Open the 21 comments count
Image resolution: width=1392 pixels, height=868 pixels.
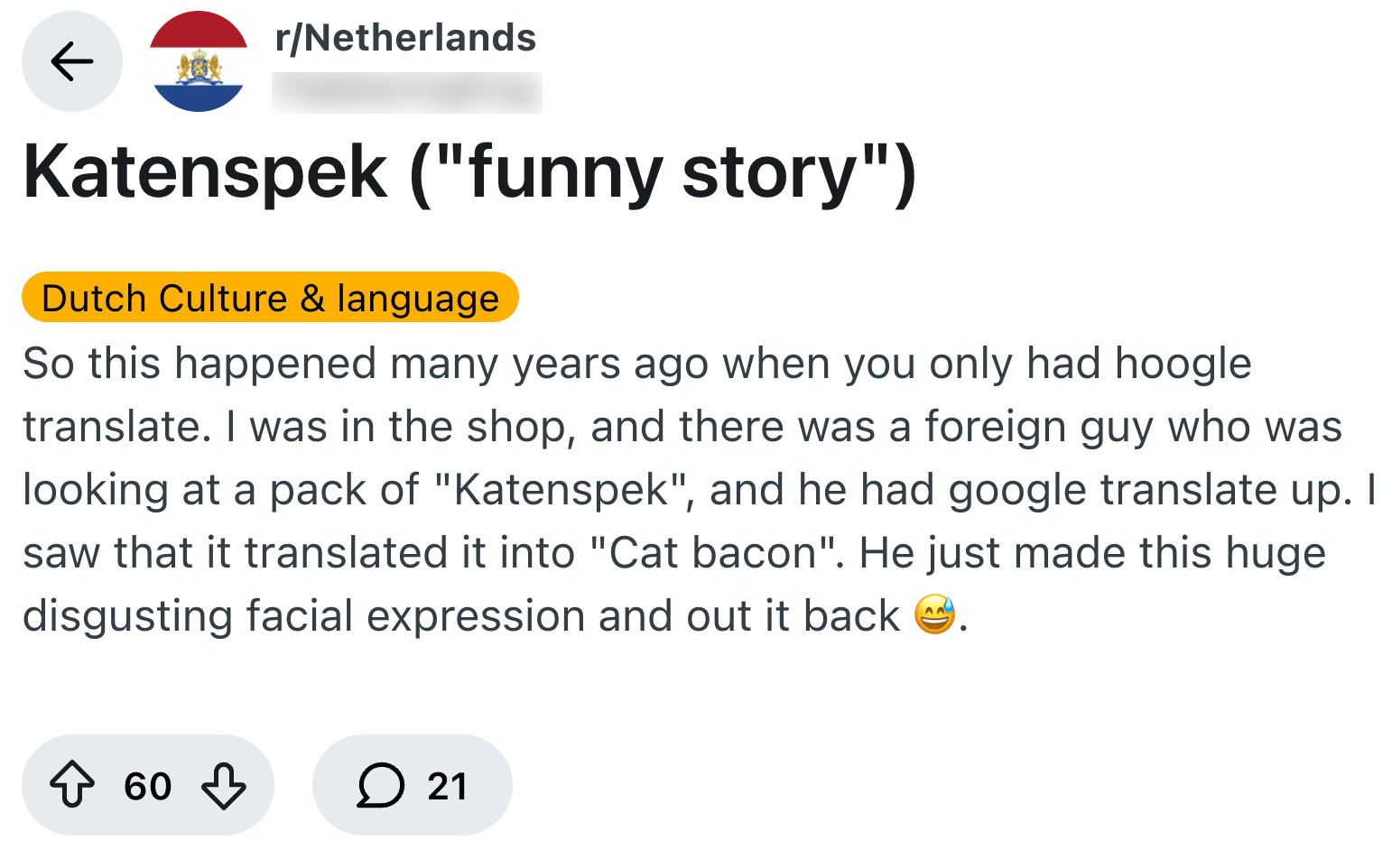[x=448, y=786]
